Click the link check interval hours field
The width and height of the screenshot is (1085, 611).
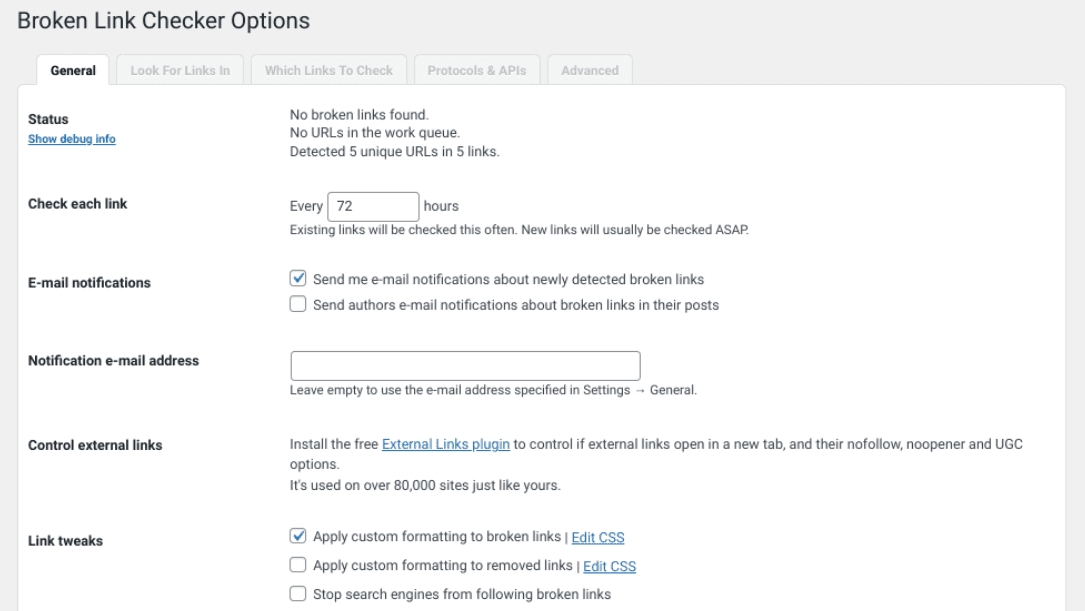[x=373, y=206]
